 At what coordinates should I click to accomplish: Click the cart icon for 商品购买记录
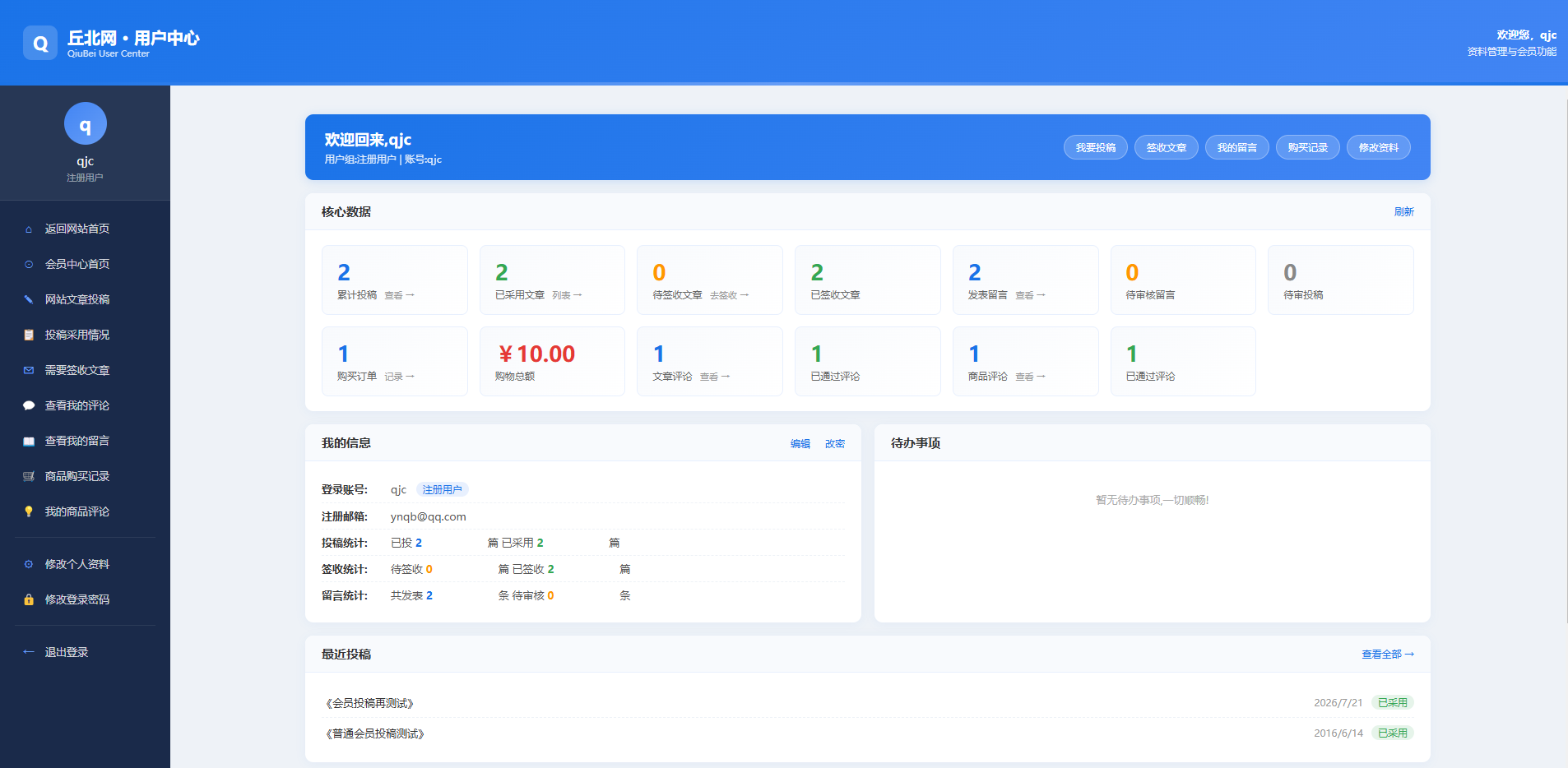[x=29, y=476]
